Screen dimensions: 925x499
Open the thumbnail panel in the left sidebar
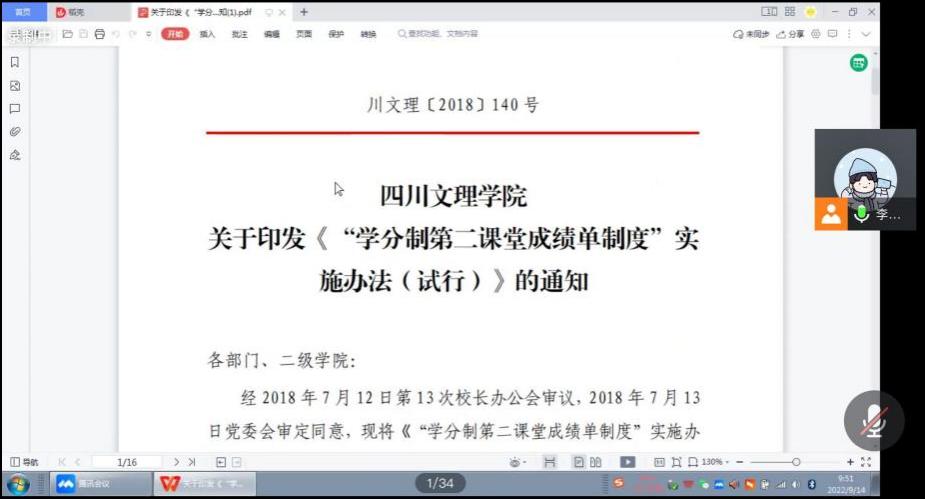pos(15,86)
